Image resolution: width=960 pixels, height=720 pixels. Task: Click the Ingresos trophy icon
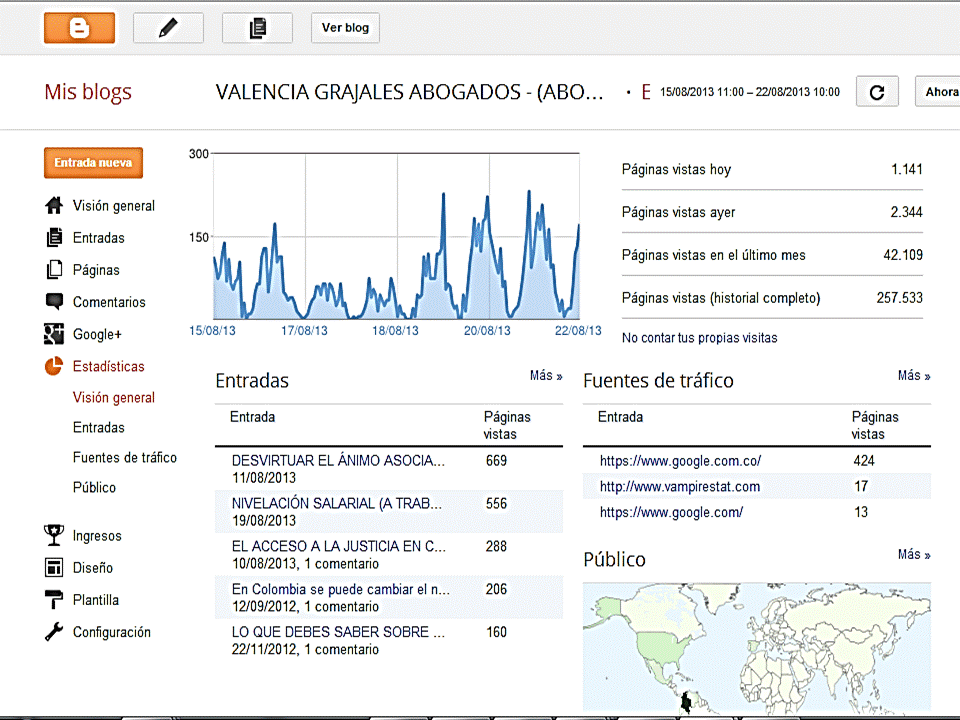click(x=54, y=535)
